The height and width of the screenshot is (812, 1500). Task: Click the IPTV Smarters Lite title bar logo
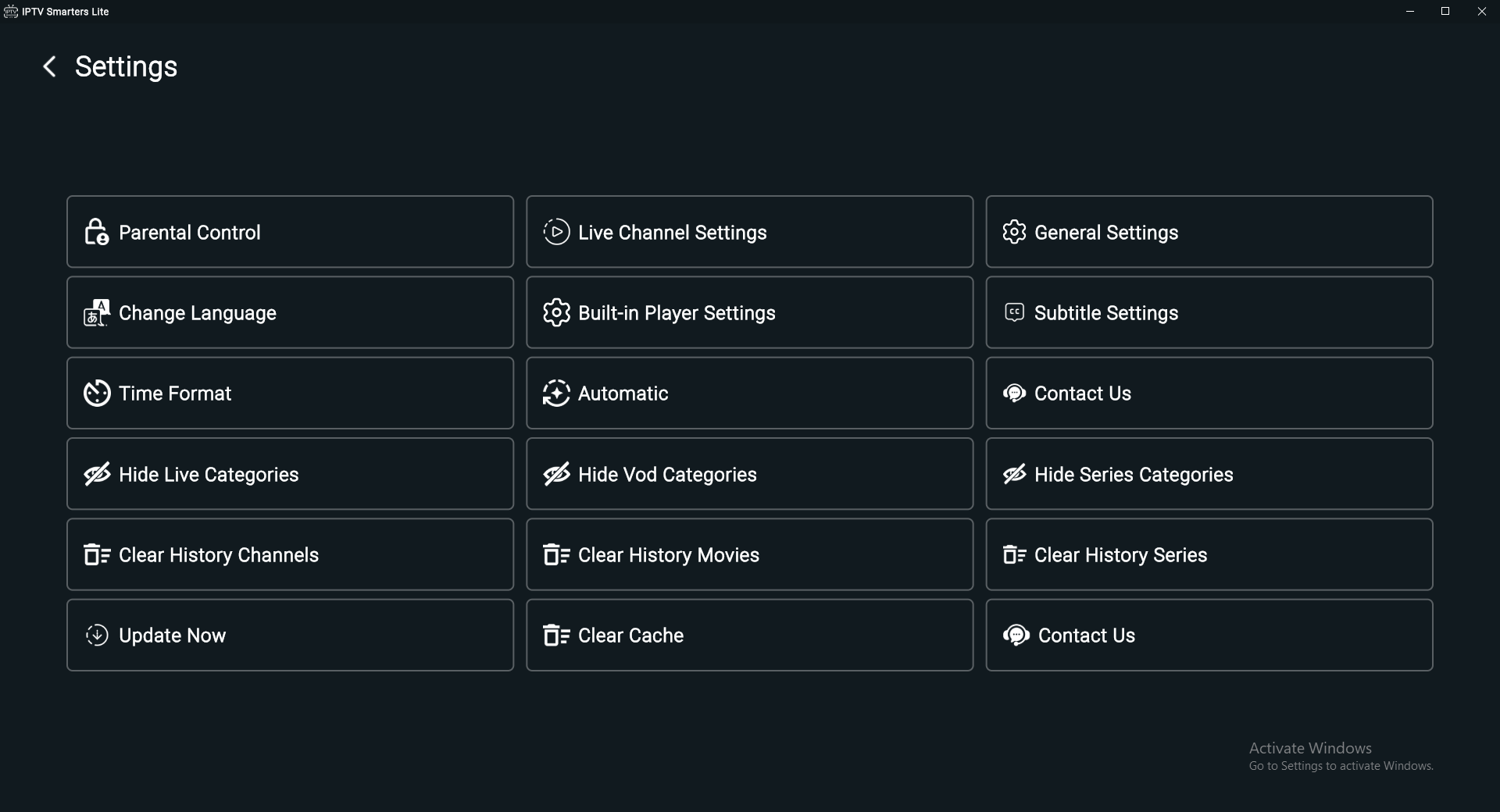(x=10, y=11)
